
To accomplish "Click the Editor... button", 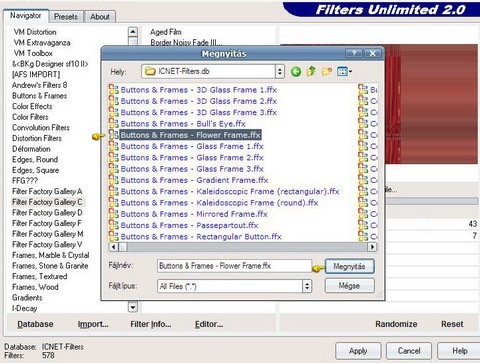I will click(x=209, y=324).
